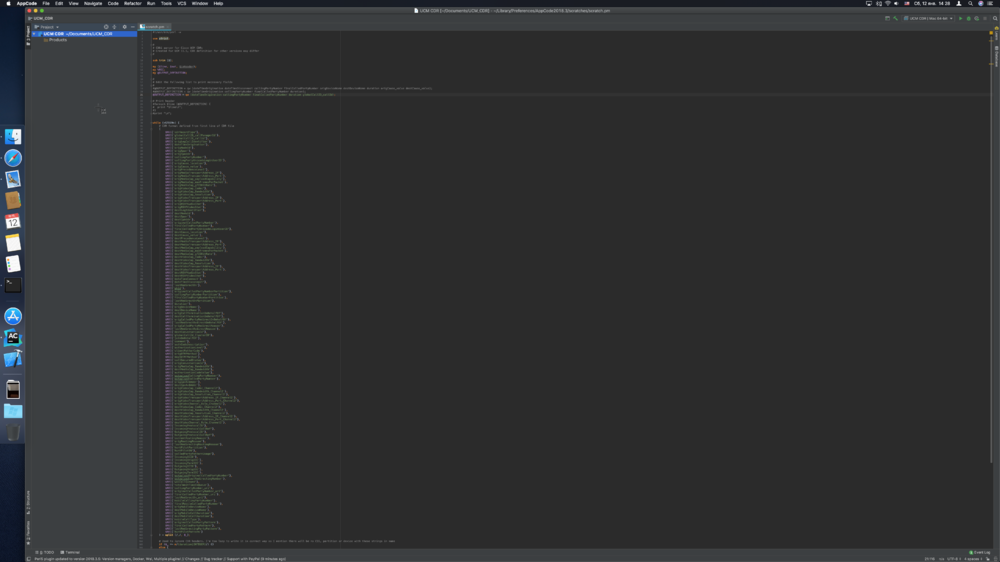Image resolution: width=1000 pixels, height=562 pixels.
Task: Click the Search Everywhere magnifier icon
Action: click(995, 18)
